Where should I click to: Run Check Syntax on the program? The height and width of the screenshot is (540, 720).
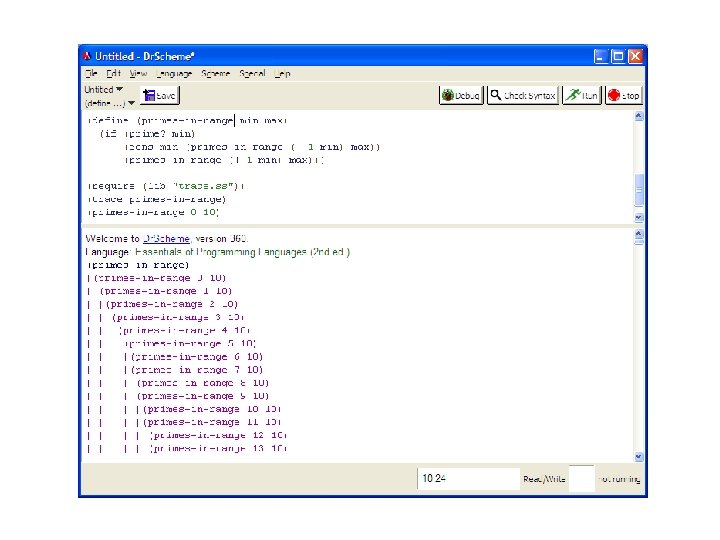coord(523,96)
